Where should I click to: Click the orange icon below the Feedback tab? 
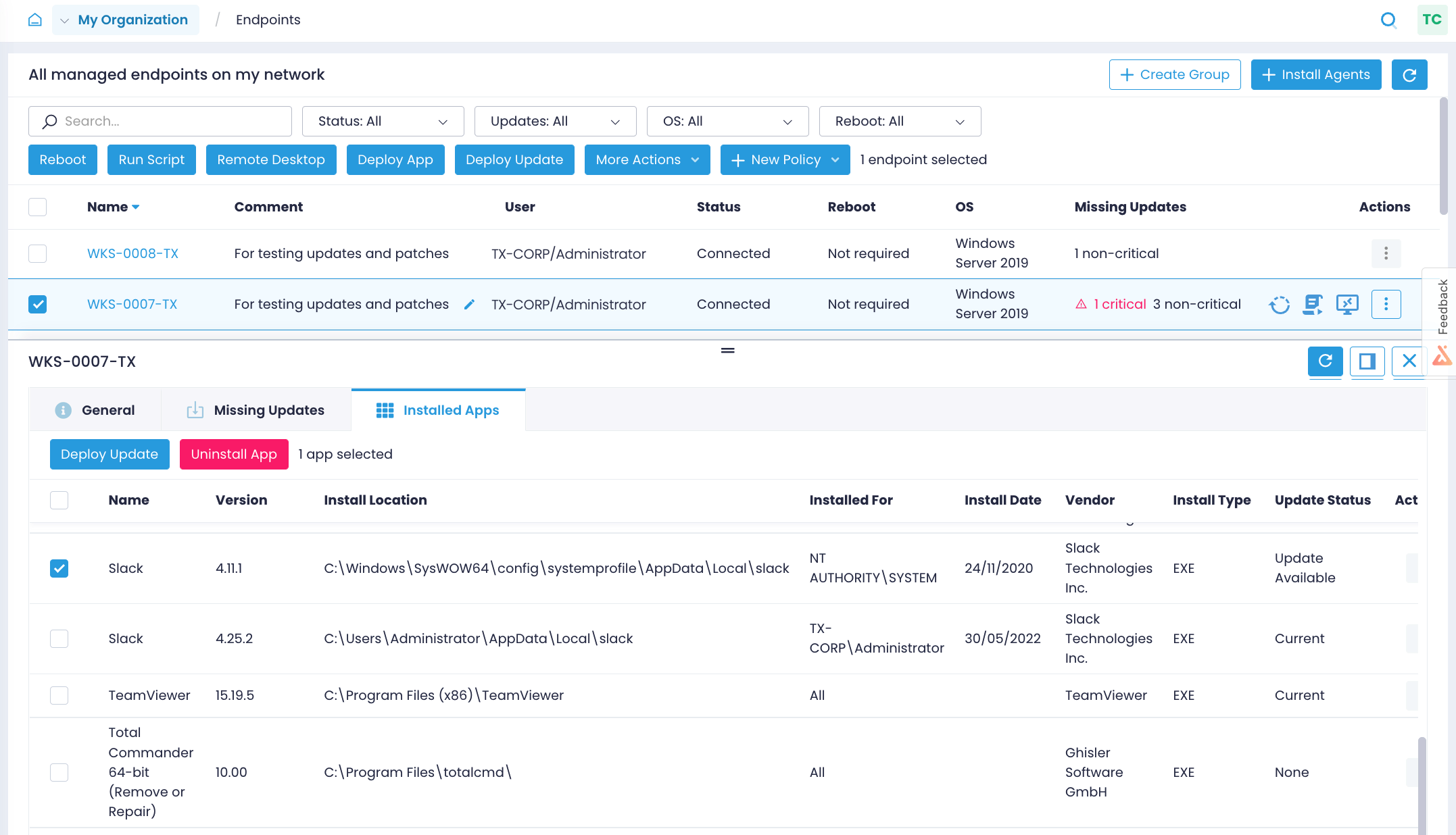1442,355
